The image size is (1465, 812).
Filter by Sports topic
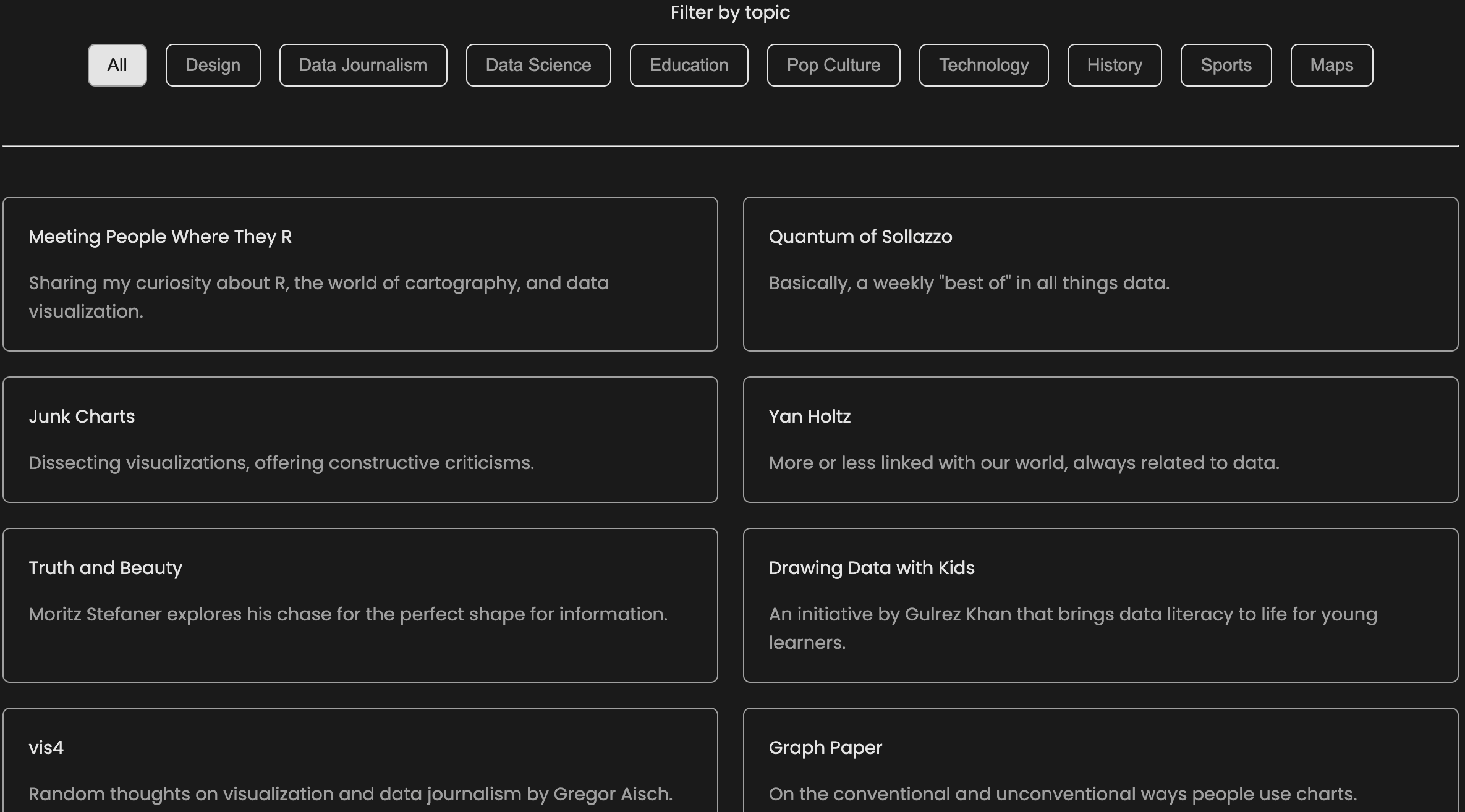coord(1226,65)
